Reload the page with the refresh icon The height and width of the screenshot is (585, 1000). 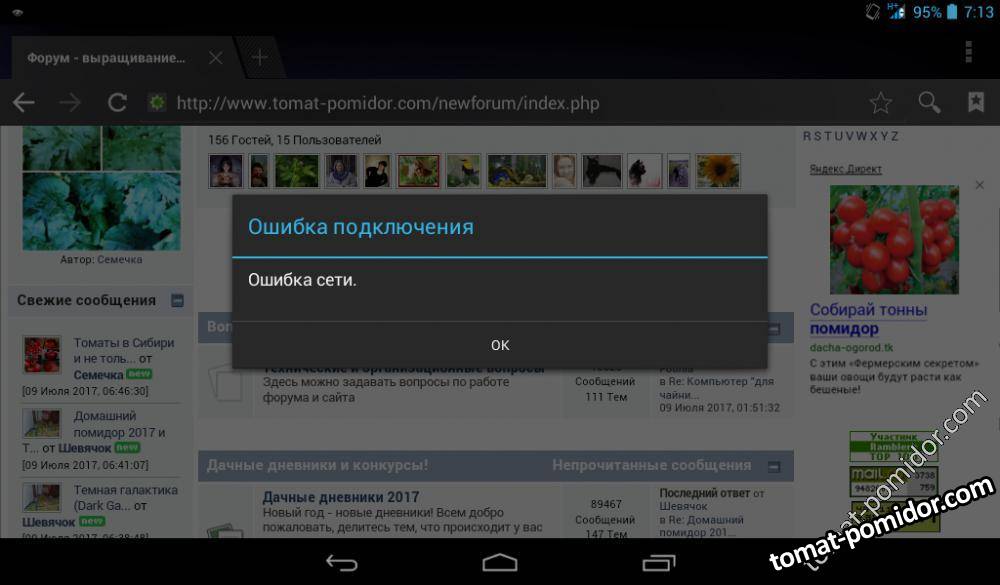(x=117, y=103)
